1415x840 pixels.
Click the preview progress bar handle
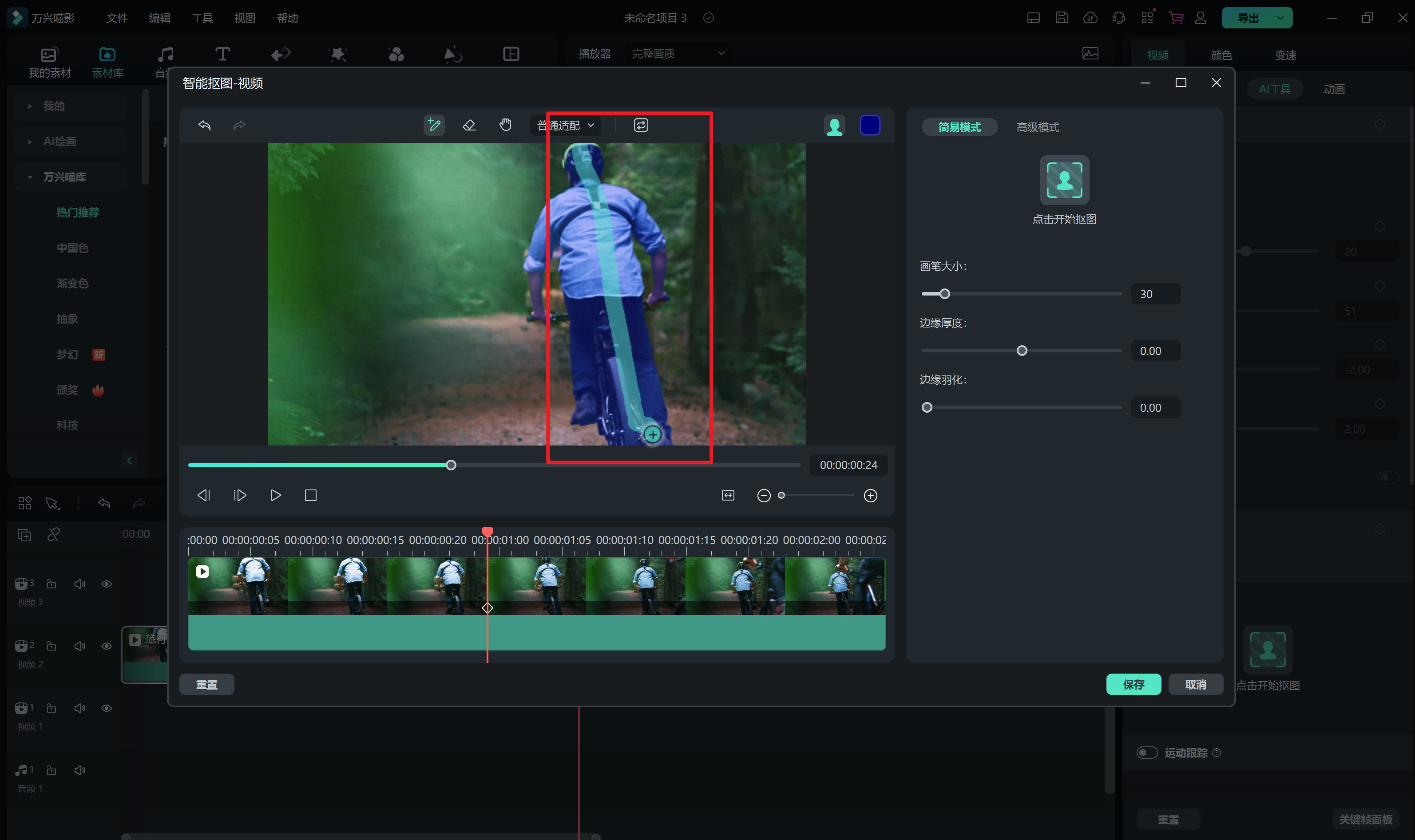[x=451, y=465]
